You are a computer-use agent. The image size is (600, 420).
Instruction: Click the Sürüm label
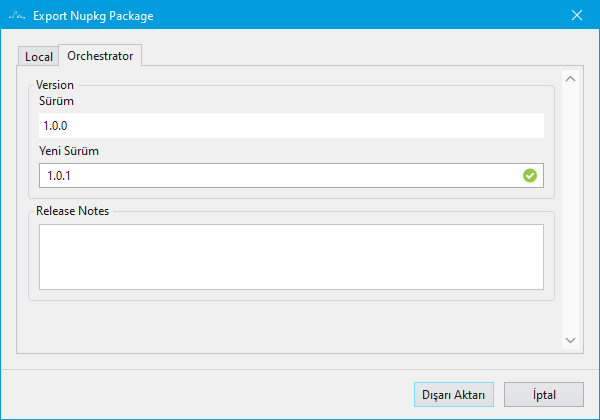[57, 101]
